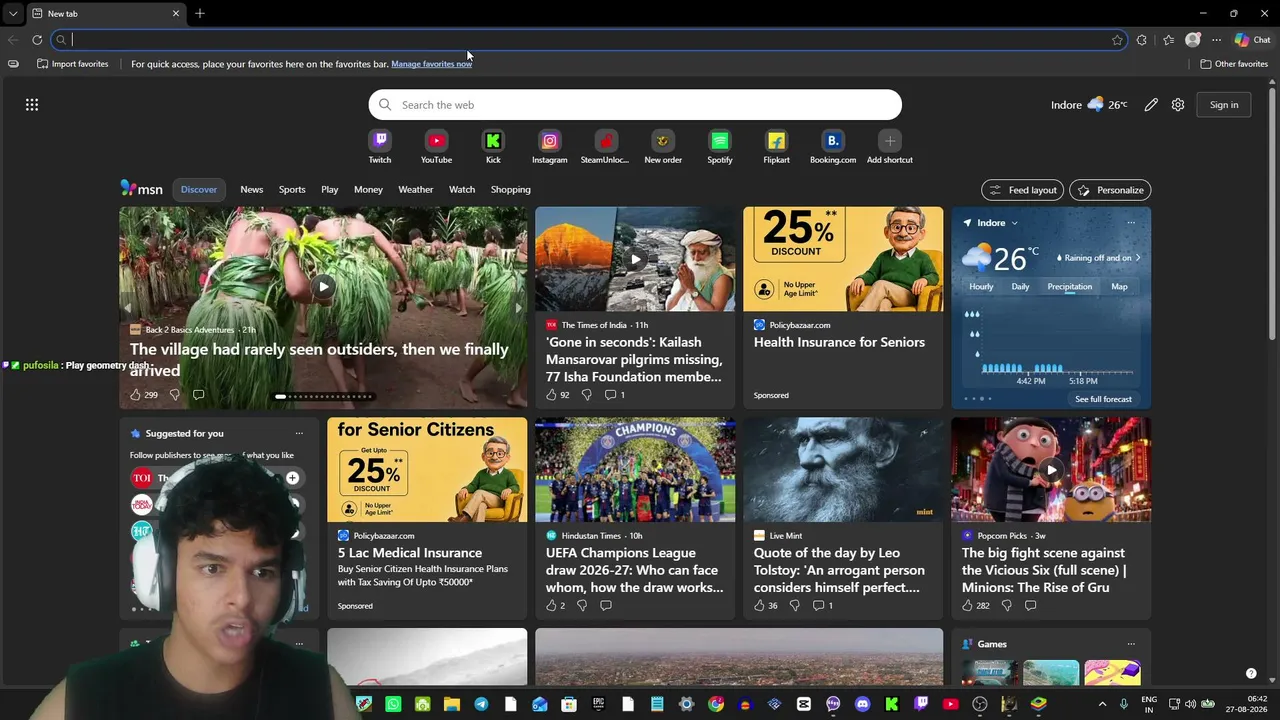This screenshot has height=720, width=1280.
Task: Open the Favorites hub icon
Action: click(x=1168, y=40)
